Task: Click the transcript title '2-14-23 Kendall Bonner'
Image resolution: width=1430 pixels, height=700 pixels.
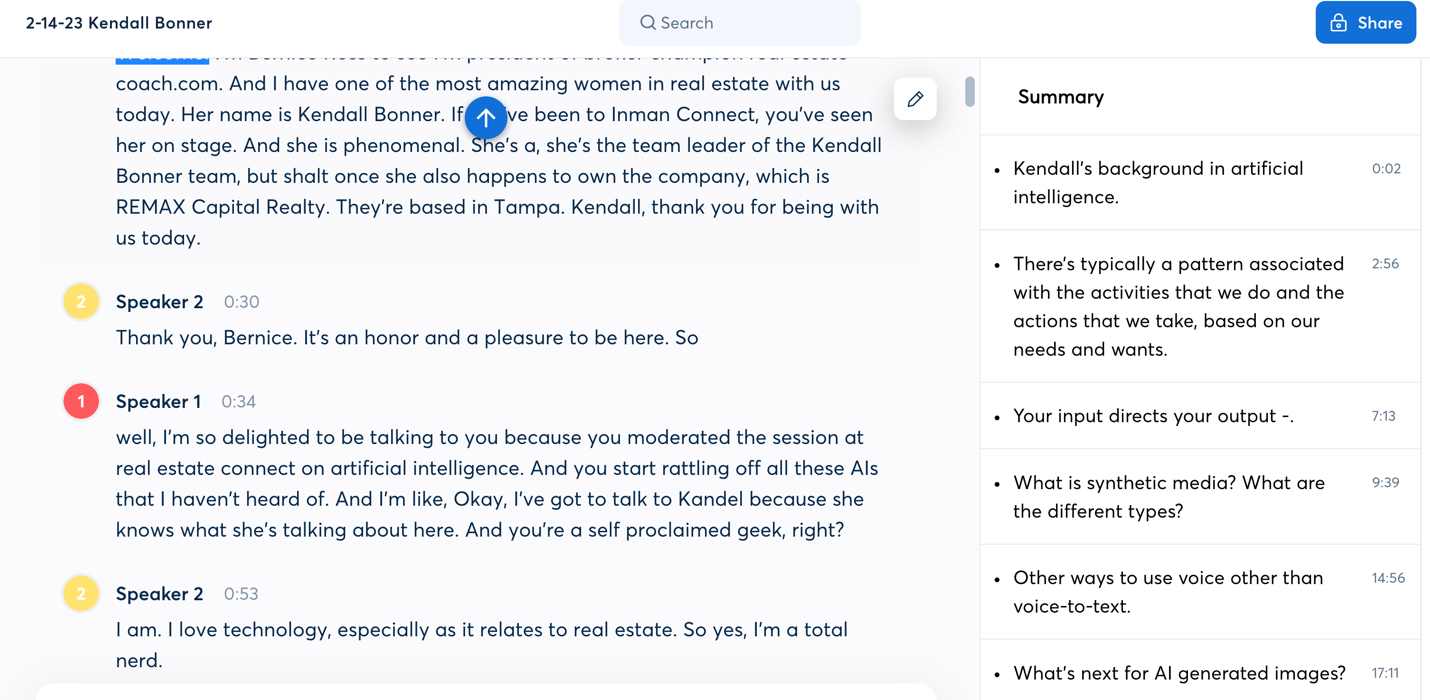Action: [x=119, y=23]
